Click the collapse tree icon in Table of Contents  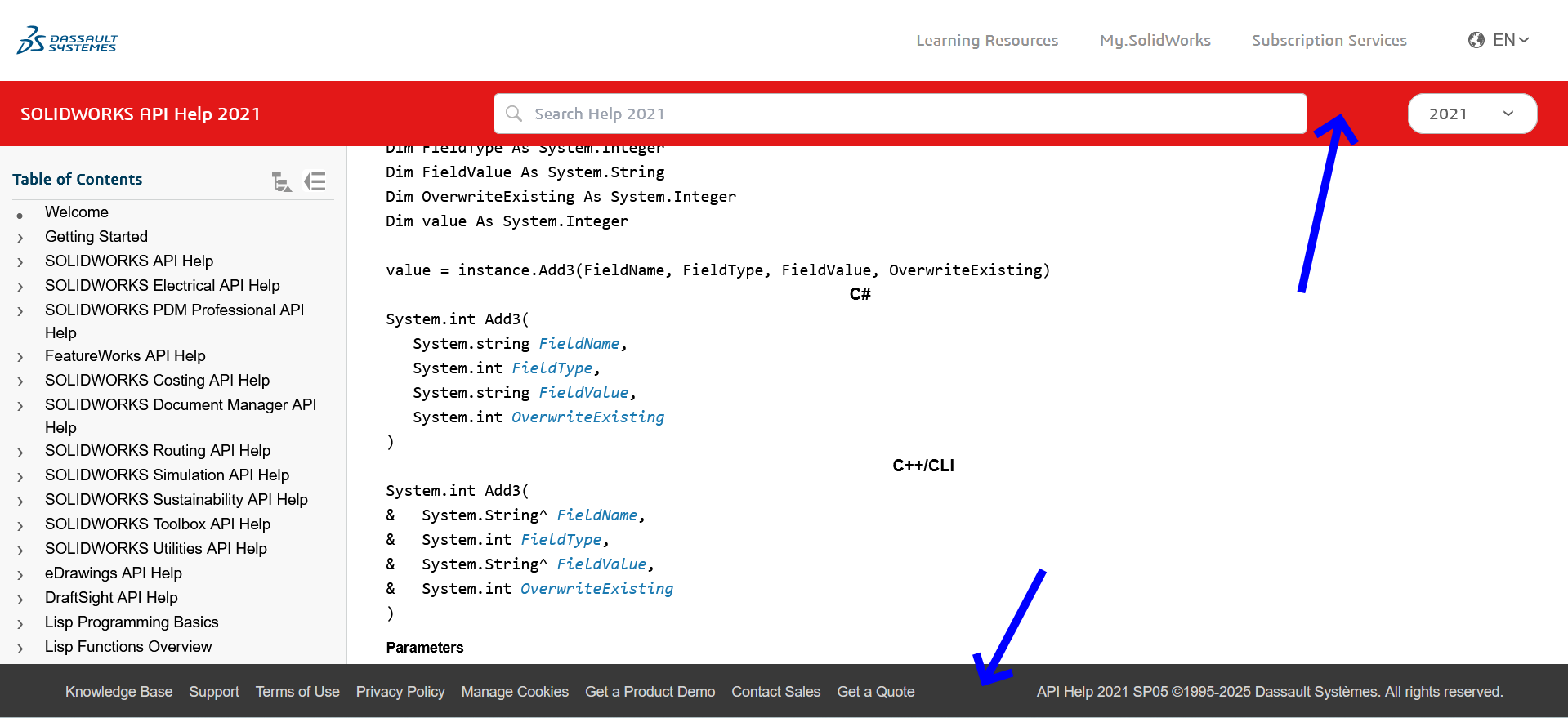pyautogui.click(x=281, y=181)
